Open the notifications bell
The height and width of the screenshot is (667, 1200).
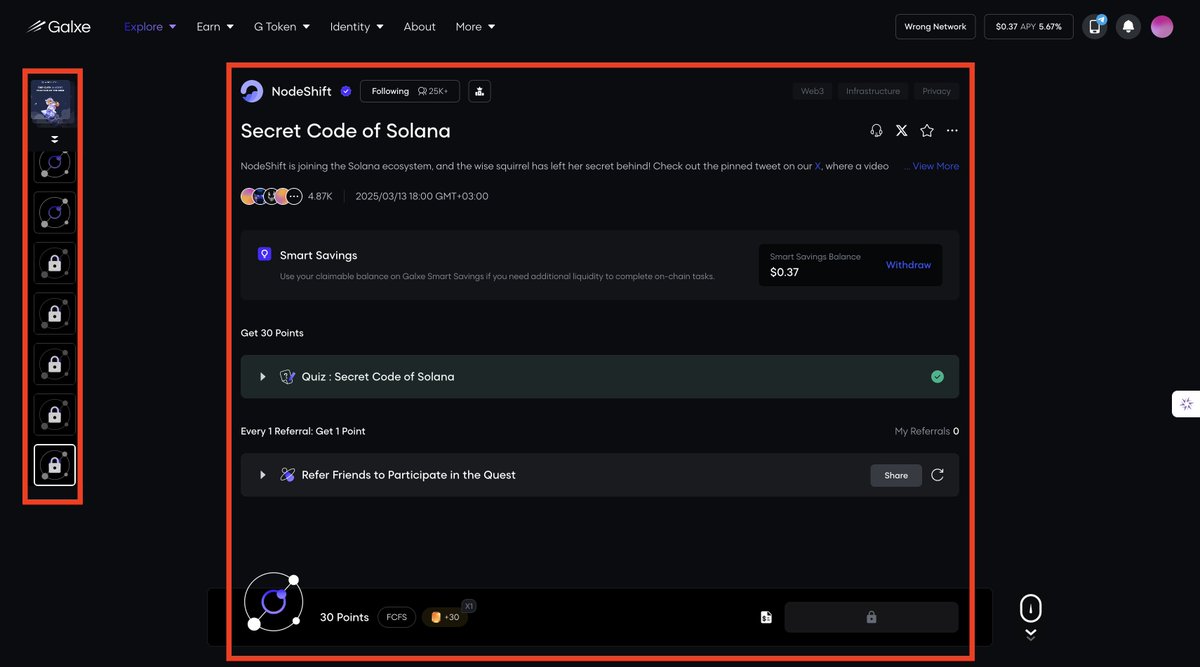pos(1128,27)
